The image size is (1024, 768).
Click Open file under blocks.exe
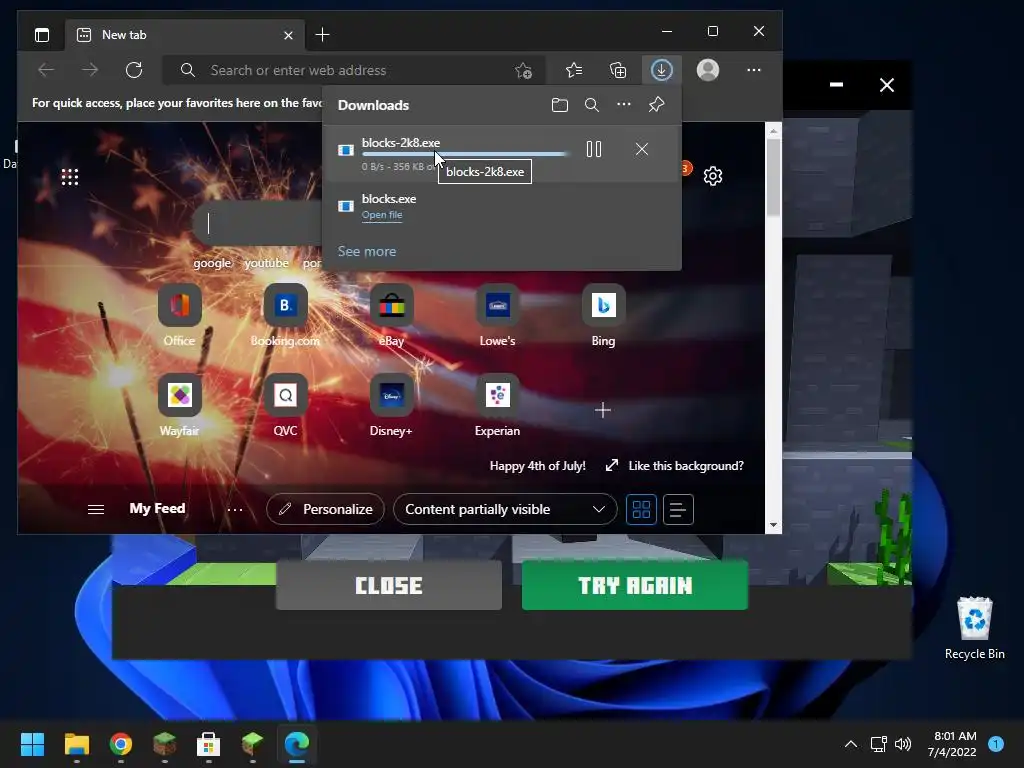click(382, 215)
